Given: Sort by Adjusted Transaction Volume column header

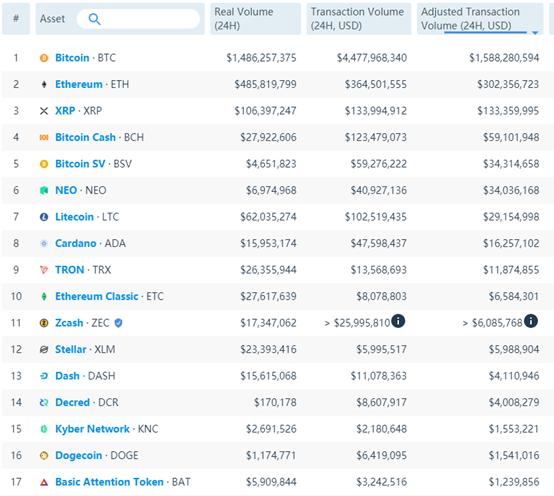Looking at the screenshot, I should pyautogui.click(x=480, y=19).
